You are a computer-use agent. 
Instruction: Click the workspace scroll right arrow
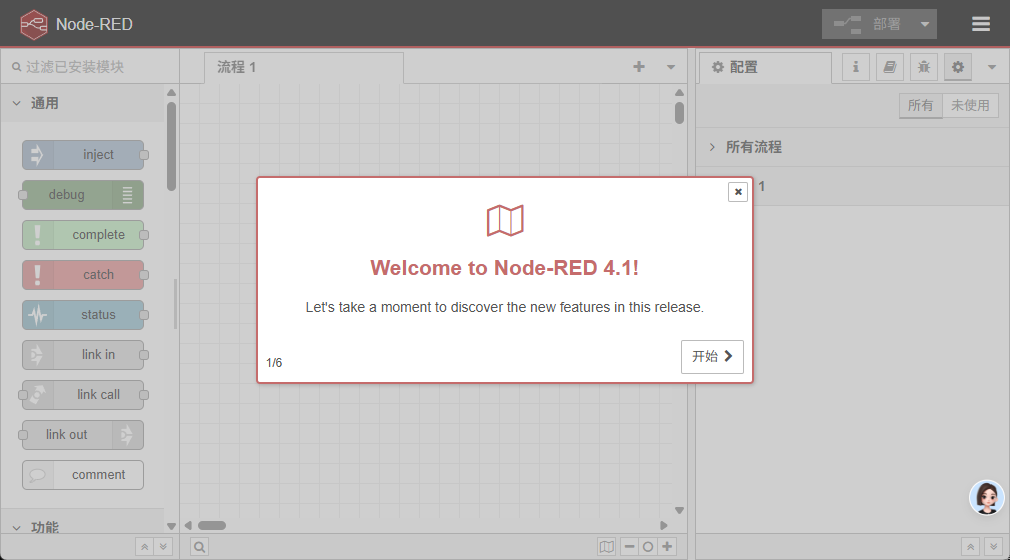[x=663, y=525]
